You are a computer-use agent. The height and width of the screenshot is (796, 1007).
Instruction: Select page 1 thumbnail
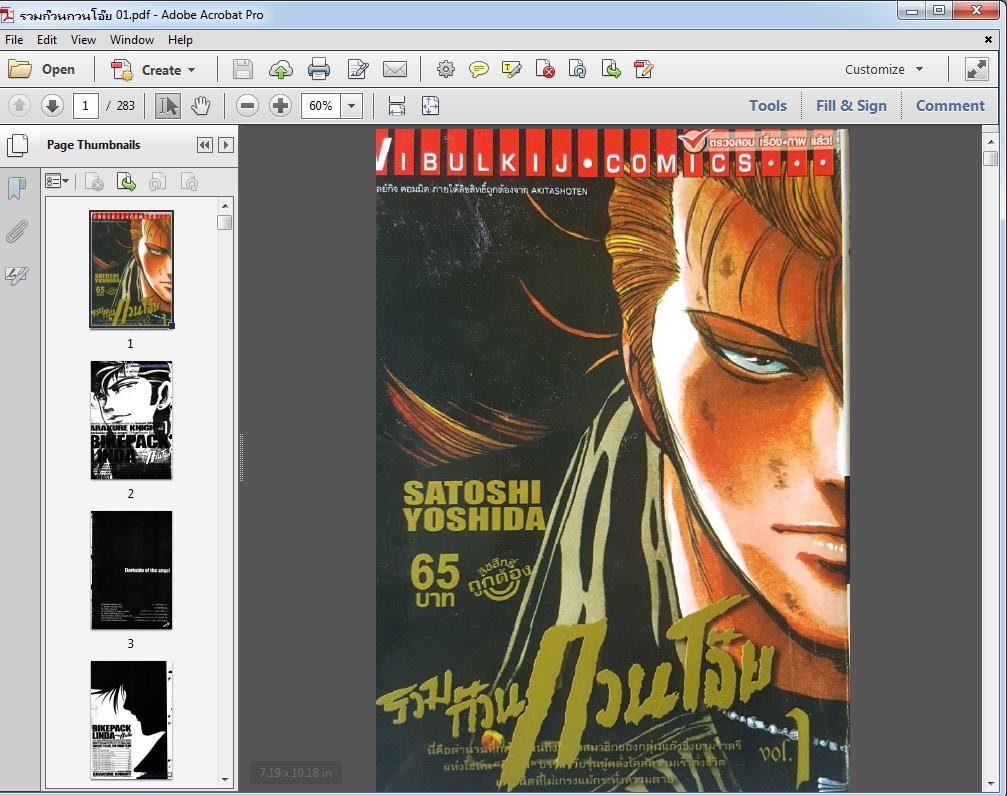click(132, 269)
